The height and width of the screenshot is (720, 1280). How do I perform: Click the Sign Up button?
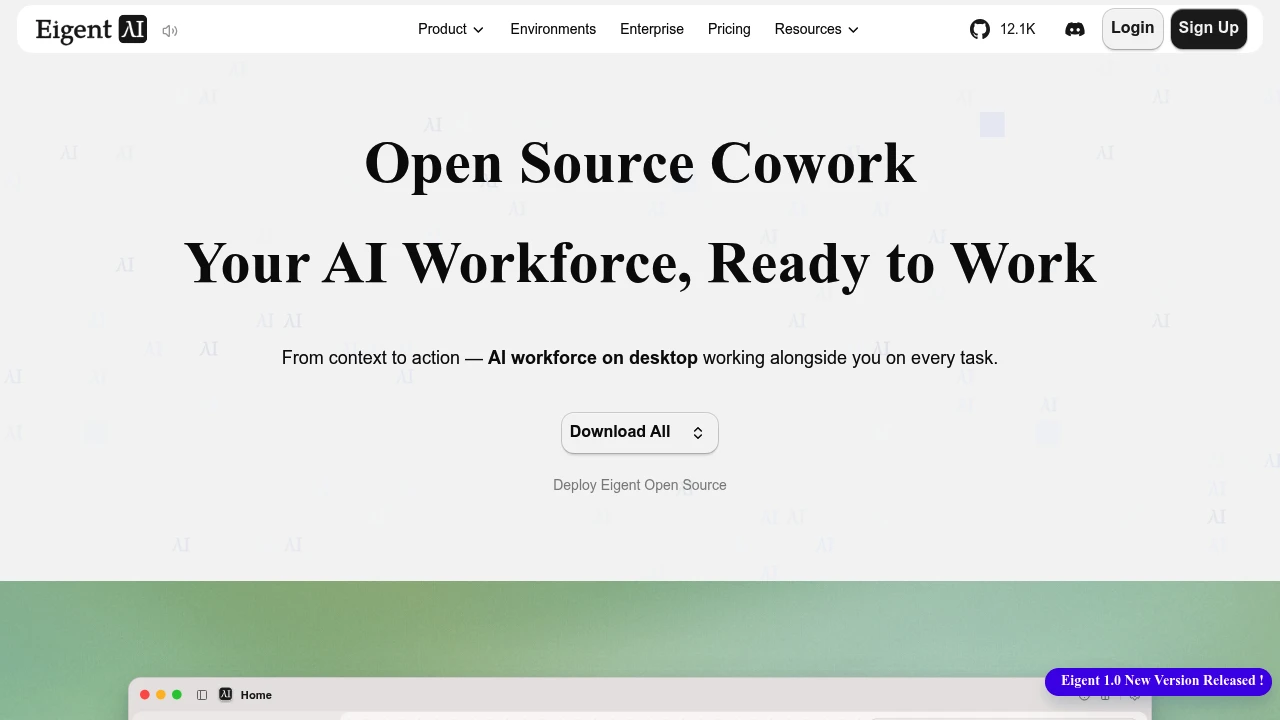tap(1209, 29)
